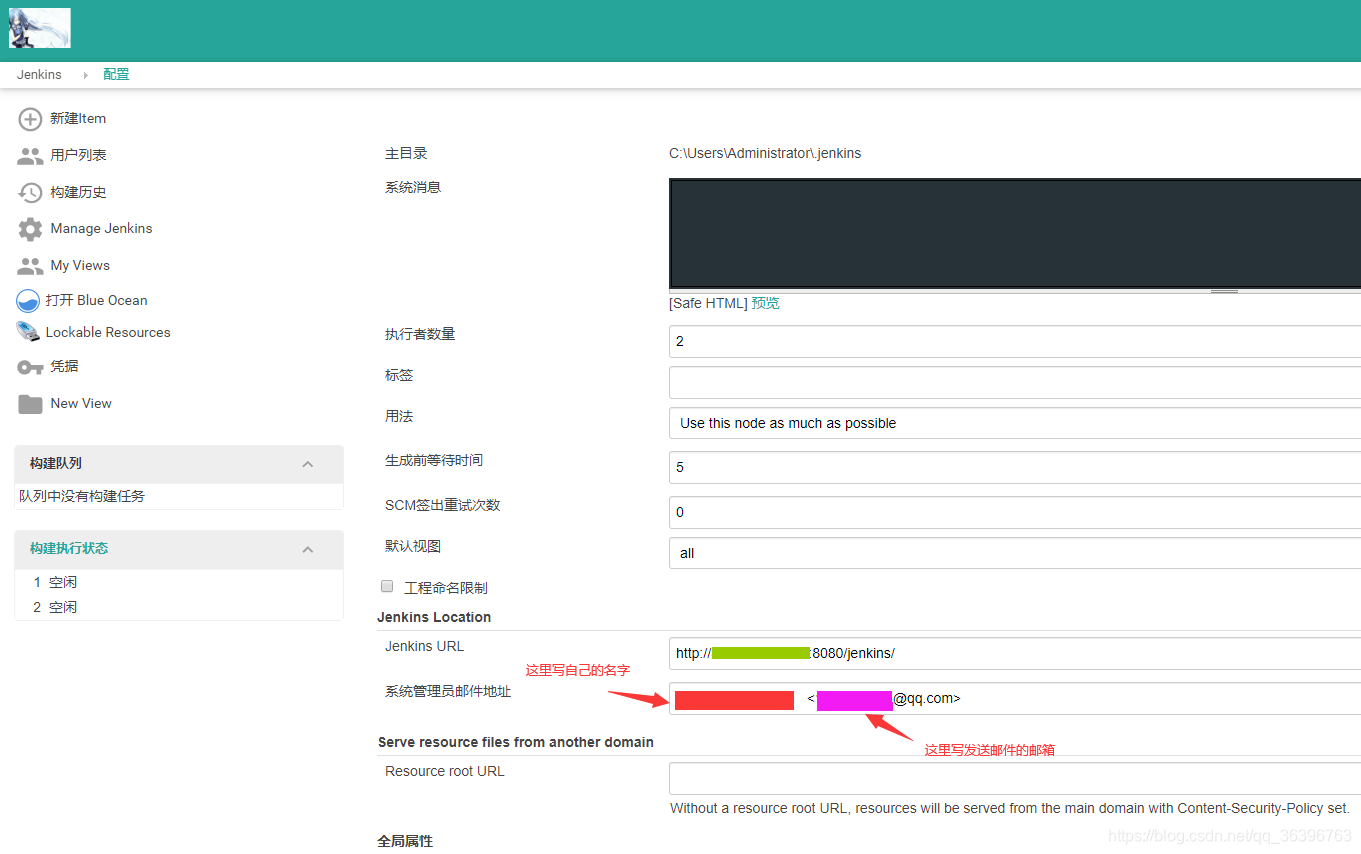Click the Lockable Resources icon

28,332
